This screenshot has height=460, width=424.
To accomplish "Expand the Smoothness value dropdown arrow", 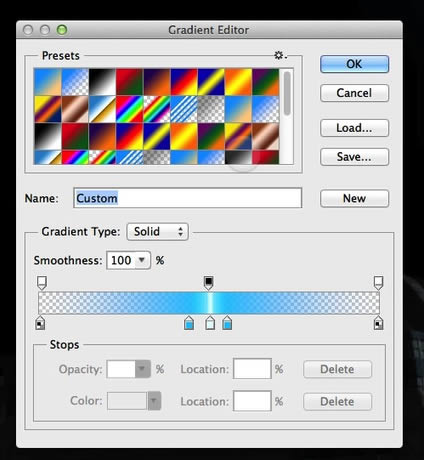I will [x=142, y=260].
